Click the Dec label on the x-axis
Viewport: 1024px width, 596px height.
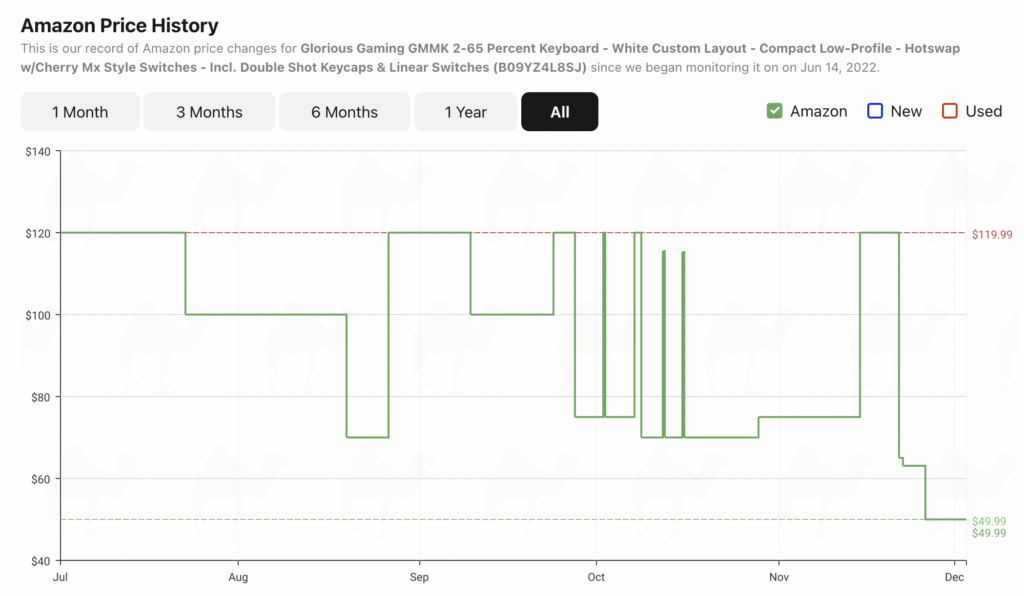pyautogui.click(x=955, y=578)
